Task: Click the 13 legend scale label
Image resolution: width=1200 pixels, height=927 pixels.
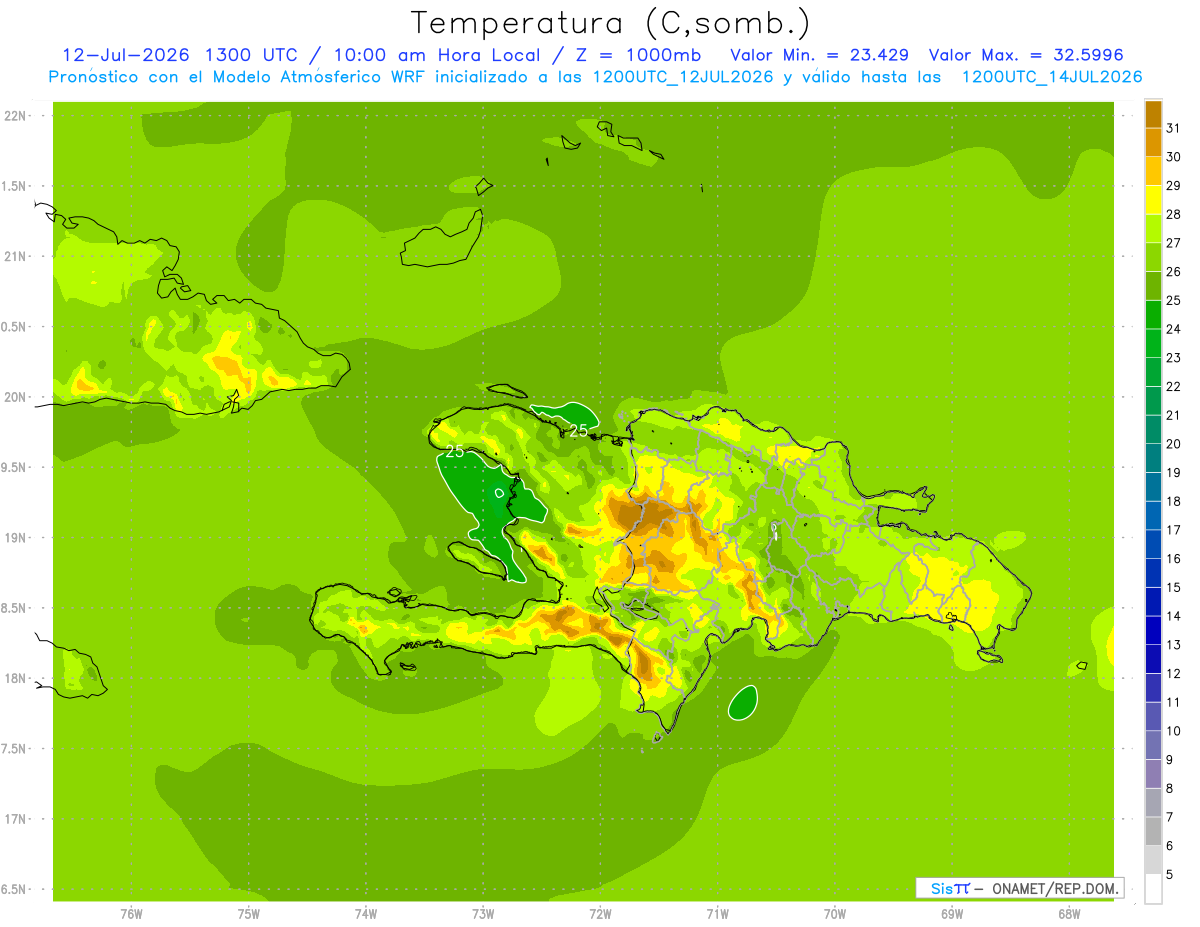Action: (x=1174, y=645)
